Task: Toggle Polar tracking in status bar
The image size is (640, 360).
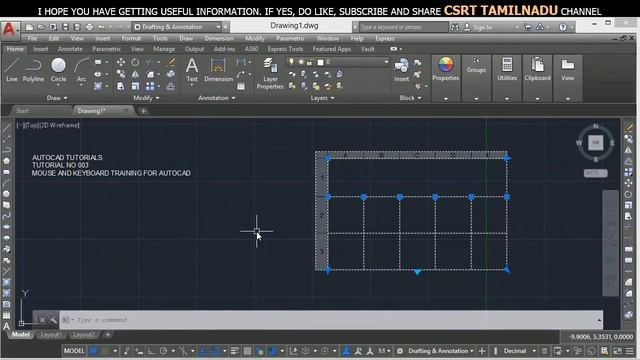Action: [x=164, y=351]
